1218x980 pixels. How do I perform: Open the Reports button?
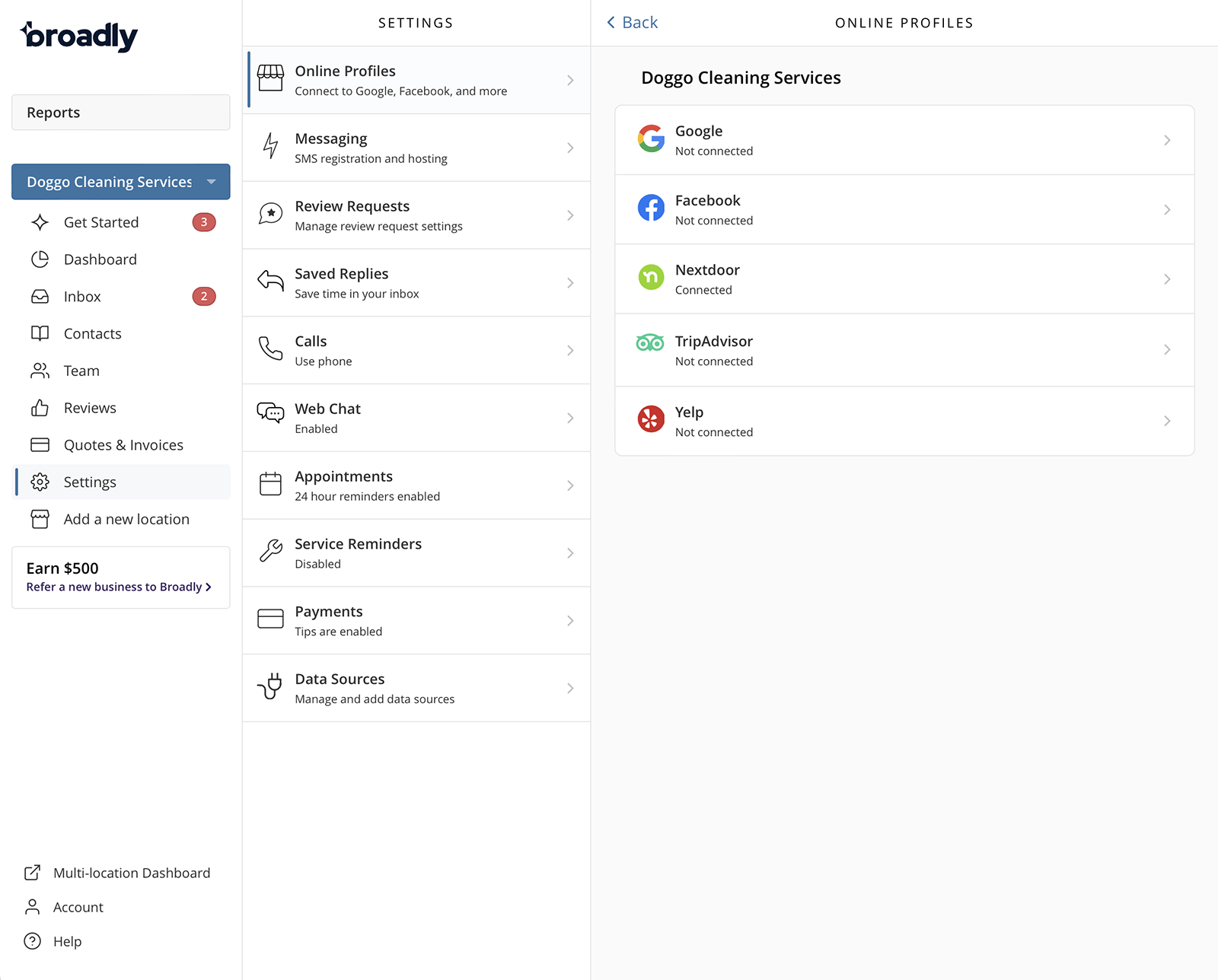[x=121, y=113]
